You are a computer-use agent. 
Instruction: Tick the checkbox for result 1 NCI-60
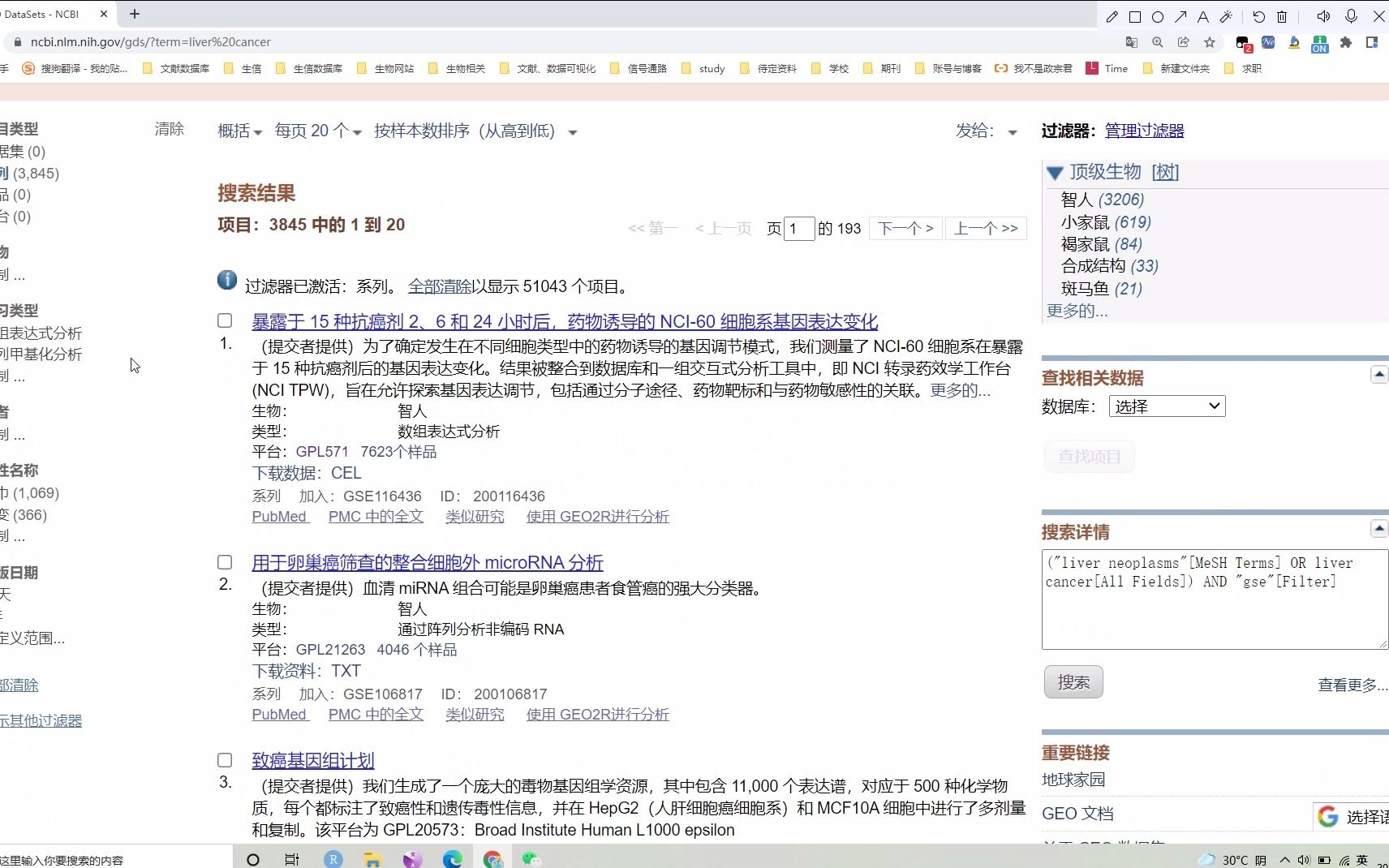point(225,320)
